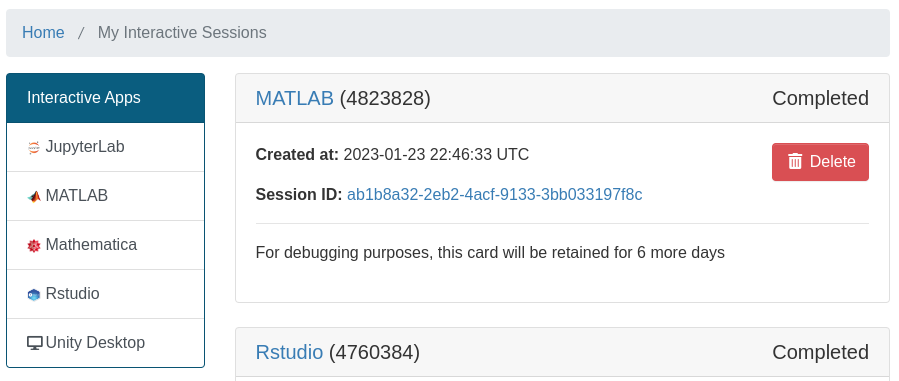Viewport: 899px width, 381px height.
Task: Open the JupyterLab app via its orange icon
Action: 34,148
